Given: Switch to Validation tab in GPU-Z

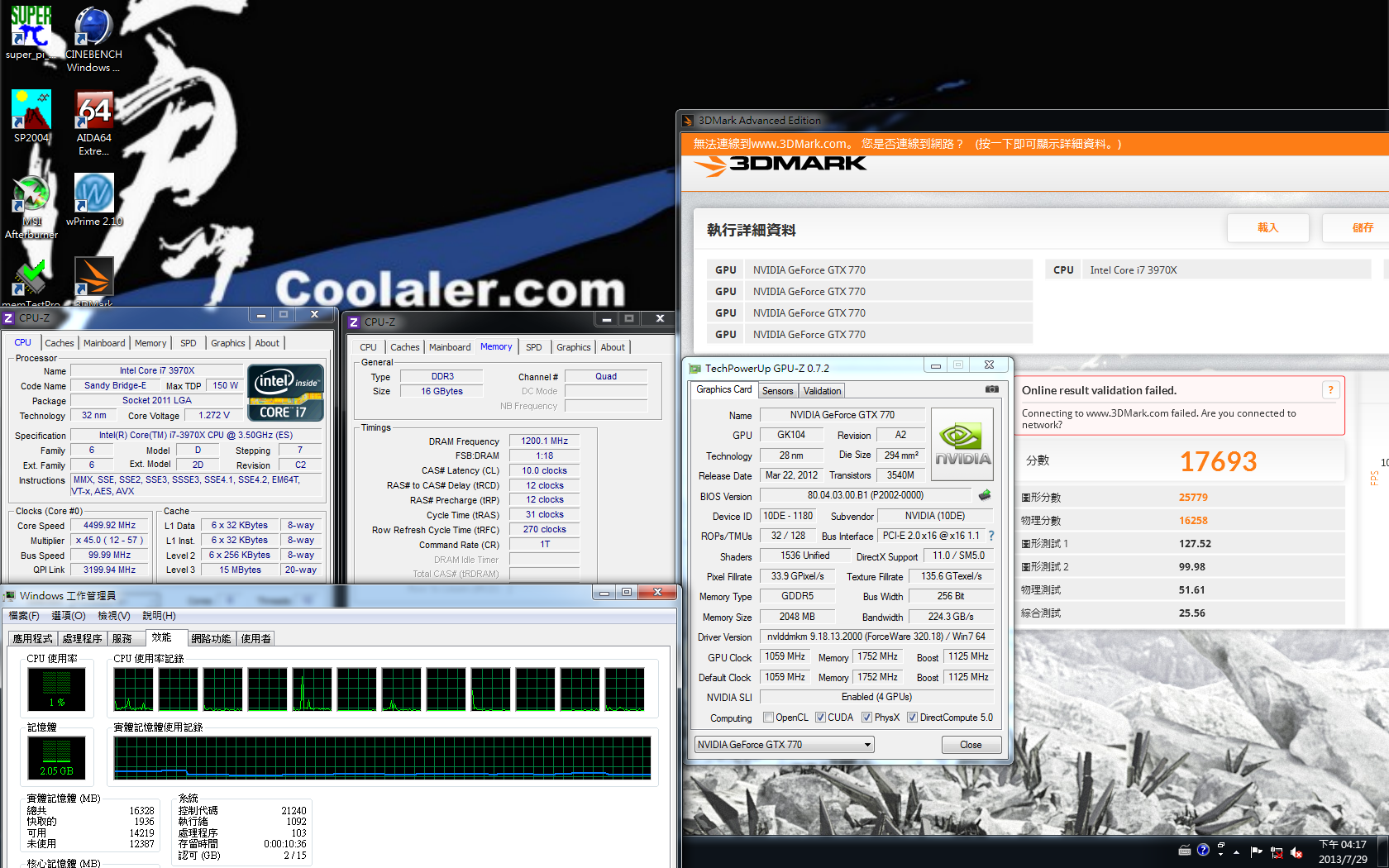Looking at the screenshot, I should 822,391.
